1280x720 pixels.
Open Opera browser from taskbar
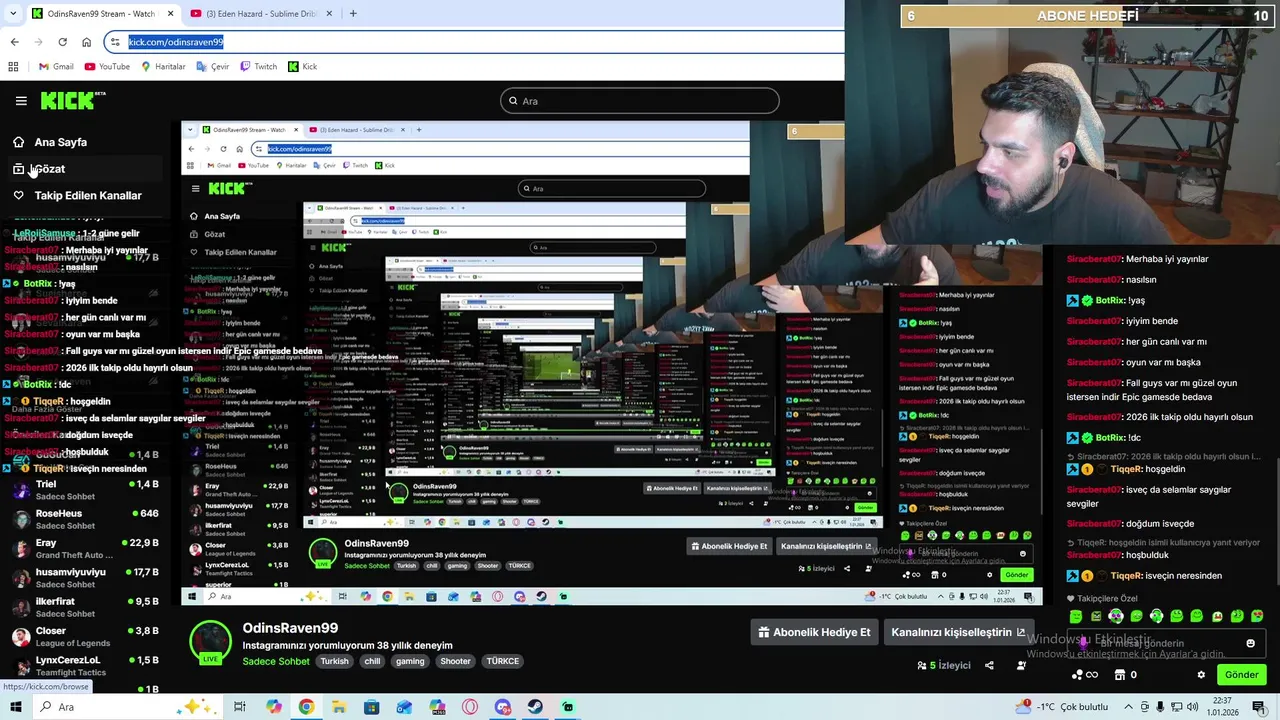470,707
